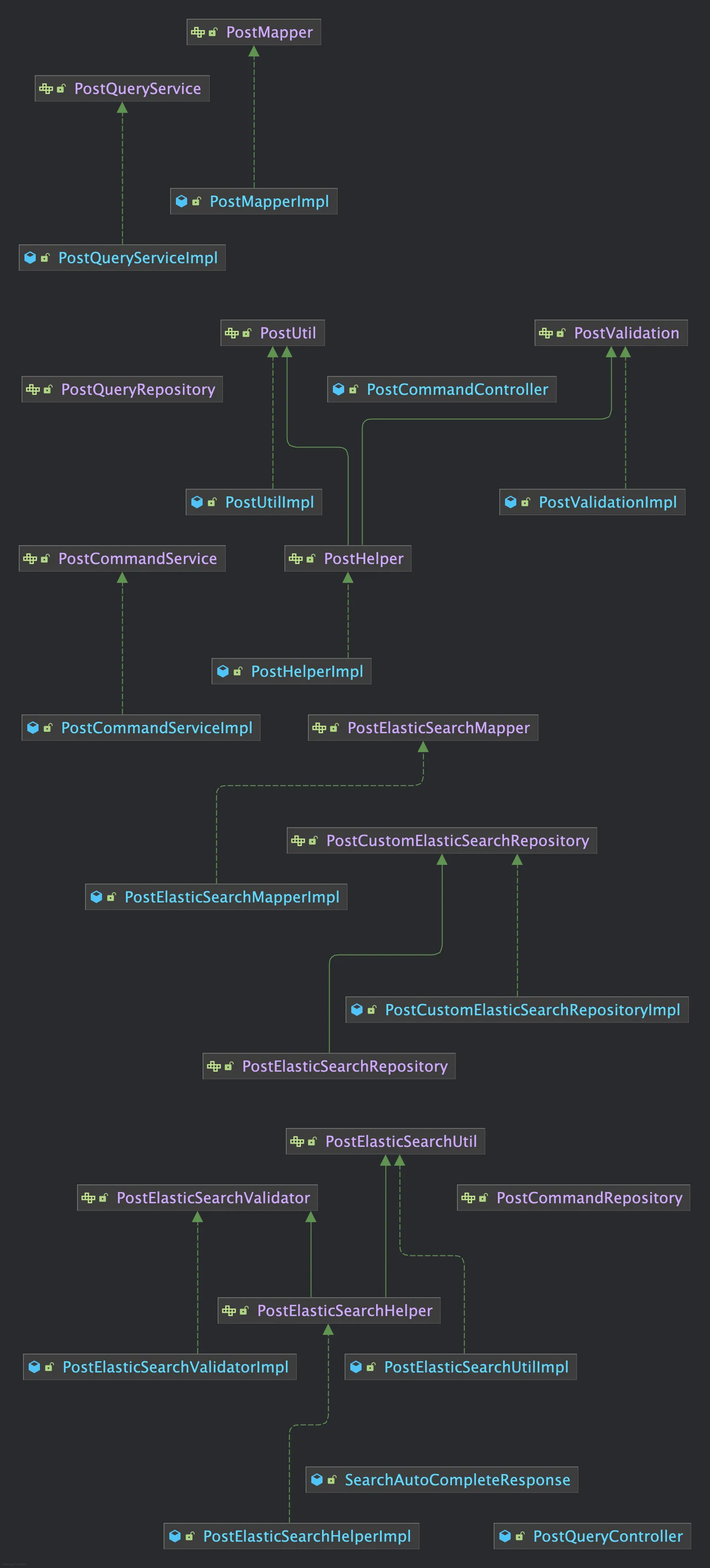Click the interface icon beside PostCommandRepository
The height and width of the screenshot is (1568, 710).
tap(468, 1199)
